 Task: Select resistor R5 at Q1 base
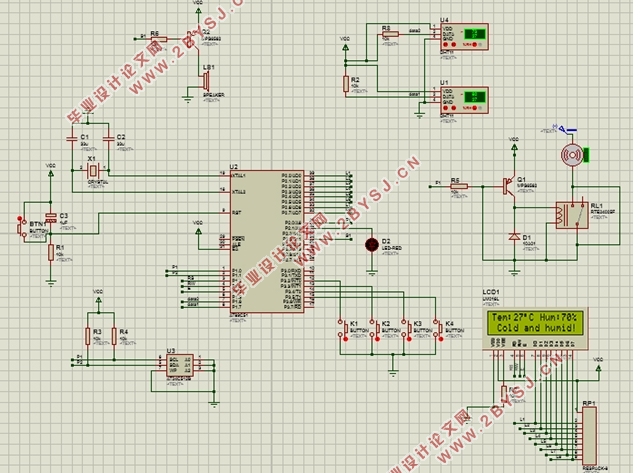[x=459, y=186]
